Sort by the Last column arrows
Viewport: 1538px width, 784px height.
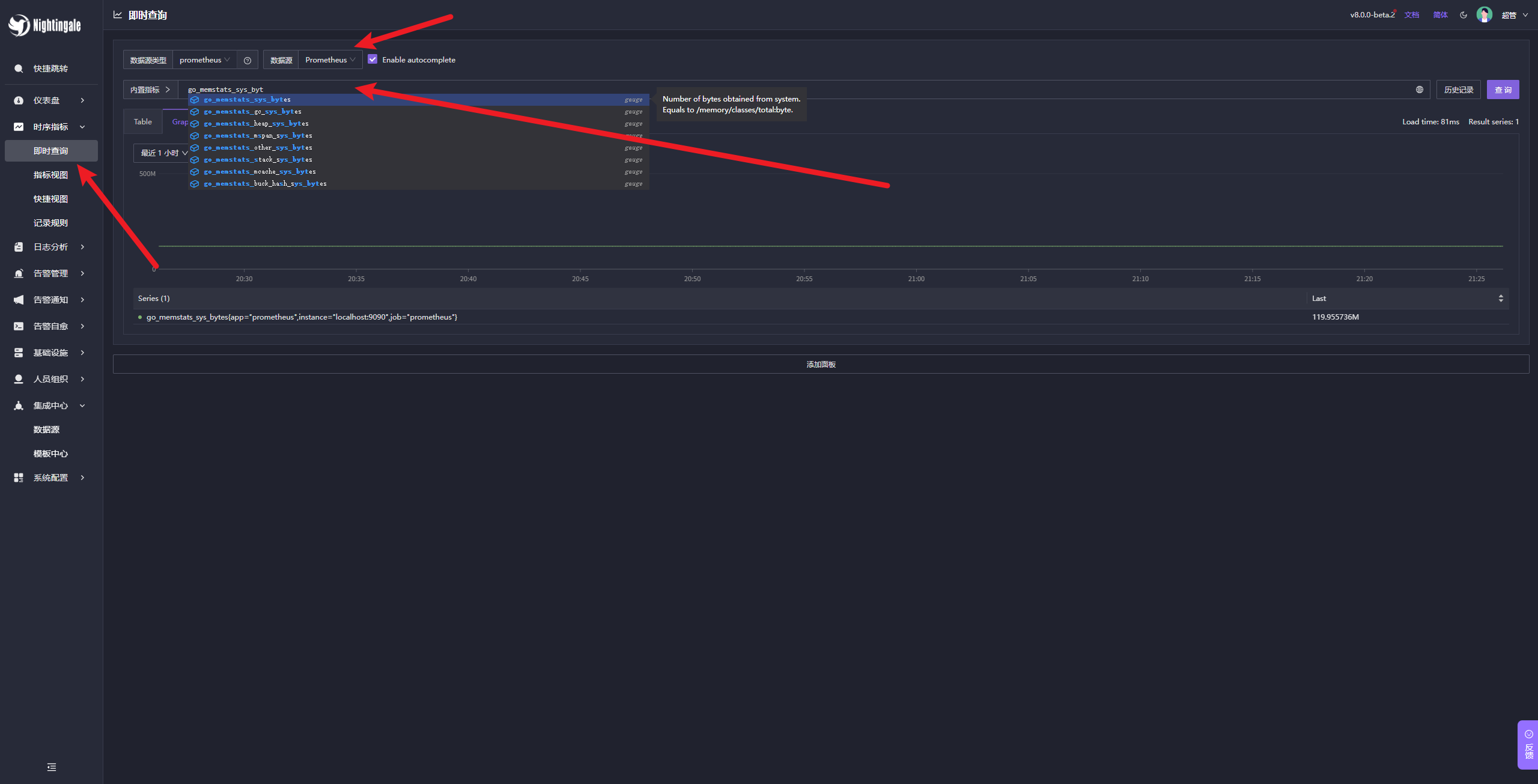[1501, 299]
